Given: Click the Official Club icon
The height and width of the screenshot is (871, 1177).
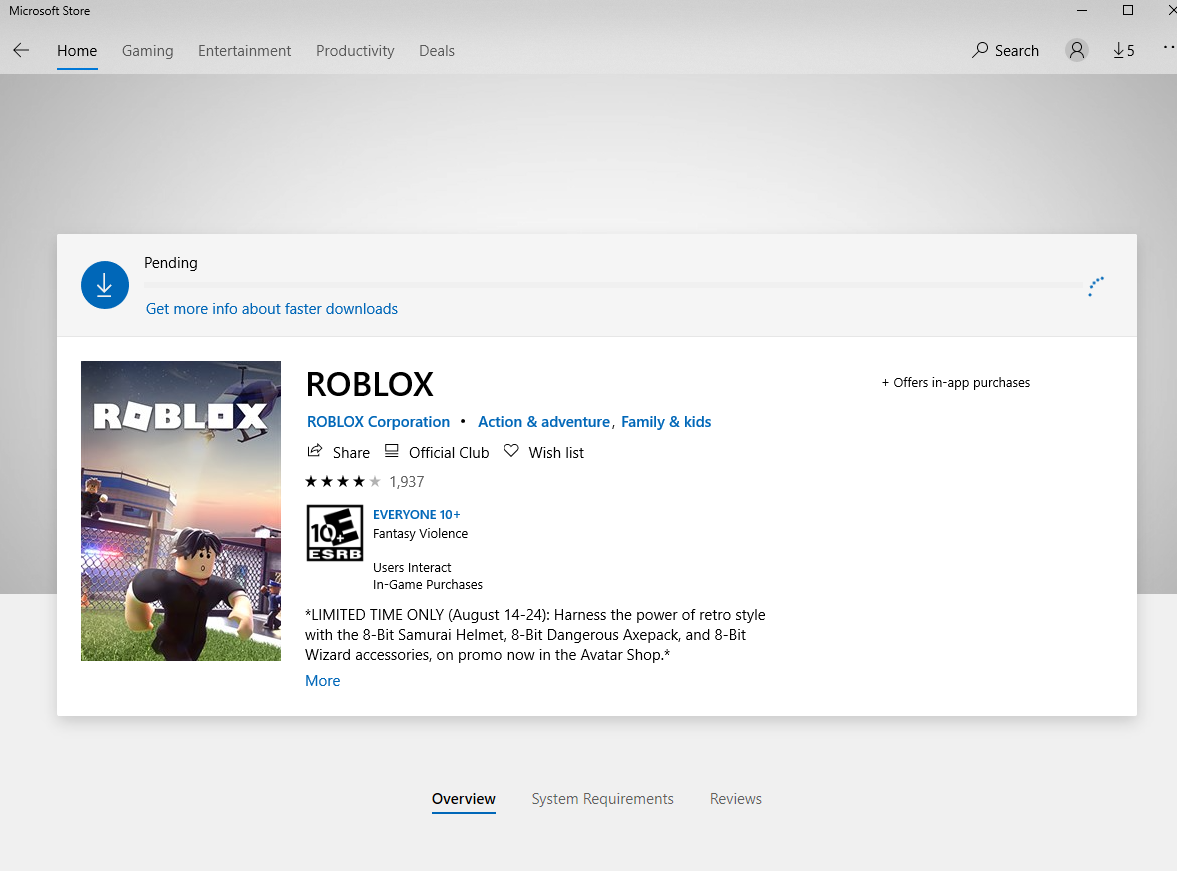Looking at the screenshot, I should pyautogui.click(x=391, y=451).
